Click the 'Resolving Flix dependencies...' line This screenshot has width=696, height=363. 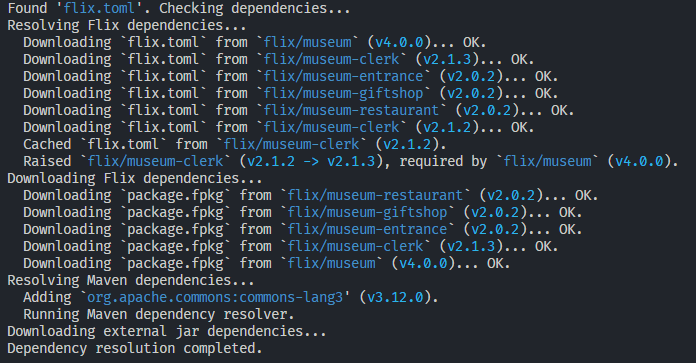pyautogui.click(x=127, y=25)
